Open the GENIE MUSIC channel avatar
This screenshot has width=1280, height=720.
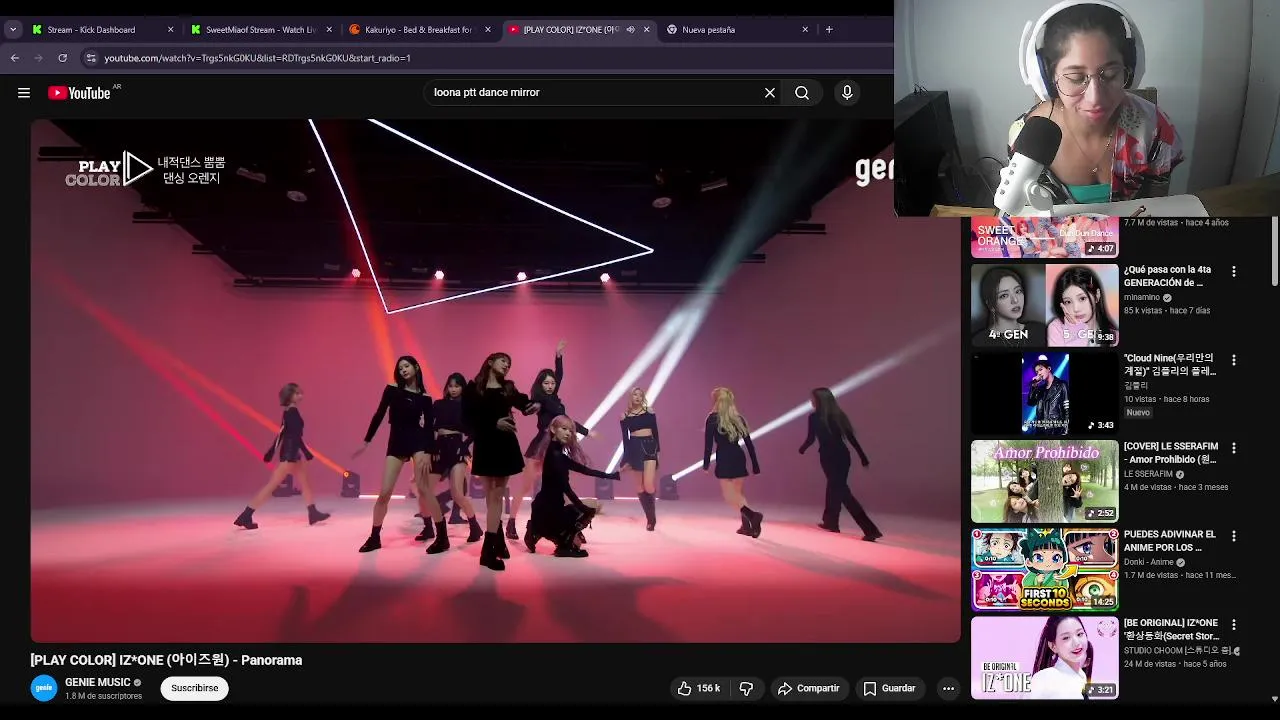click(44, 688)
